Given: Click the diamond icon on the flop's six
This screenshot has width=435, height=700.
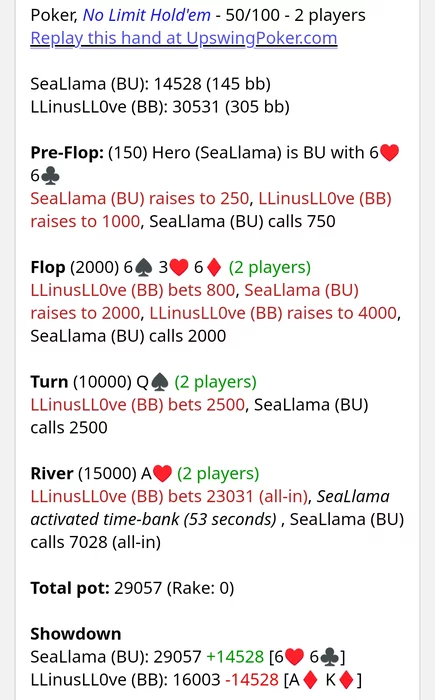Looking at the screenshot, I should [x=214, y=267].
